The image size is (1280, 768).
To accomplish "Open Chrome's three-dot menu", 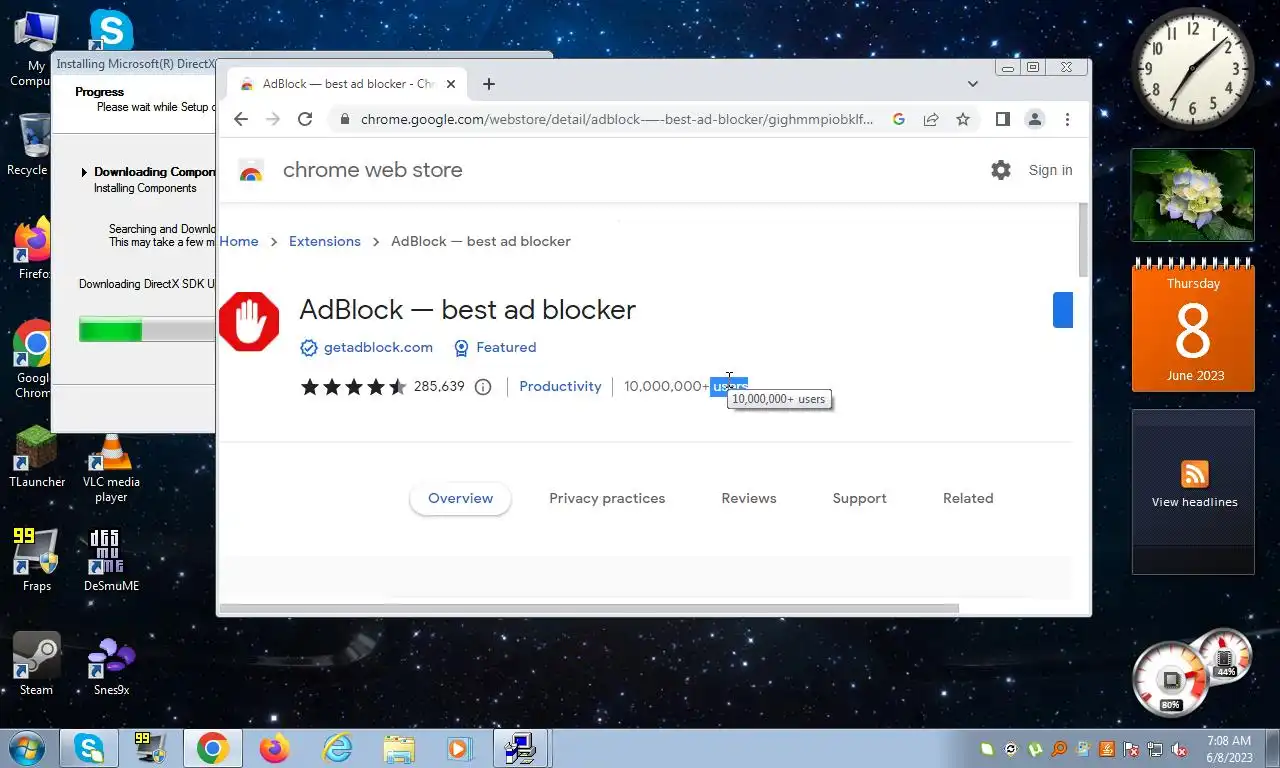I will coord(1067,119).
